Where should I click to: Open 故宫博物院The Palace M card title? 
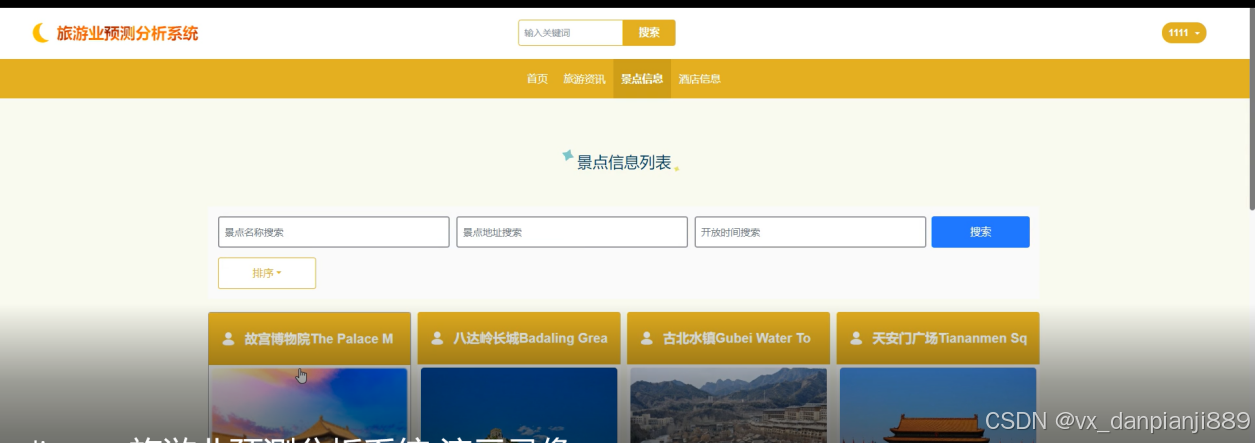pyautogui.click(x=319, y=339)
